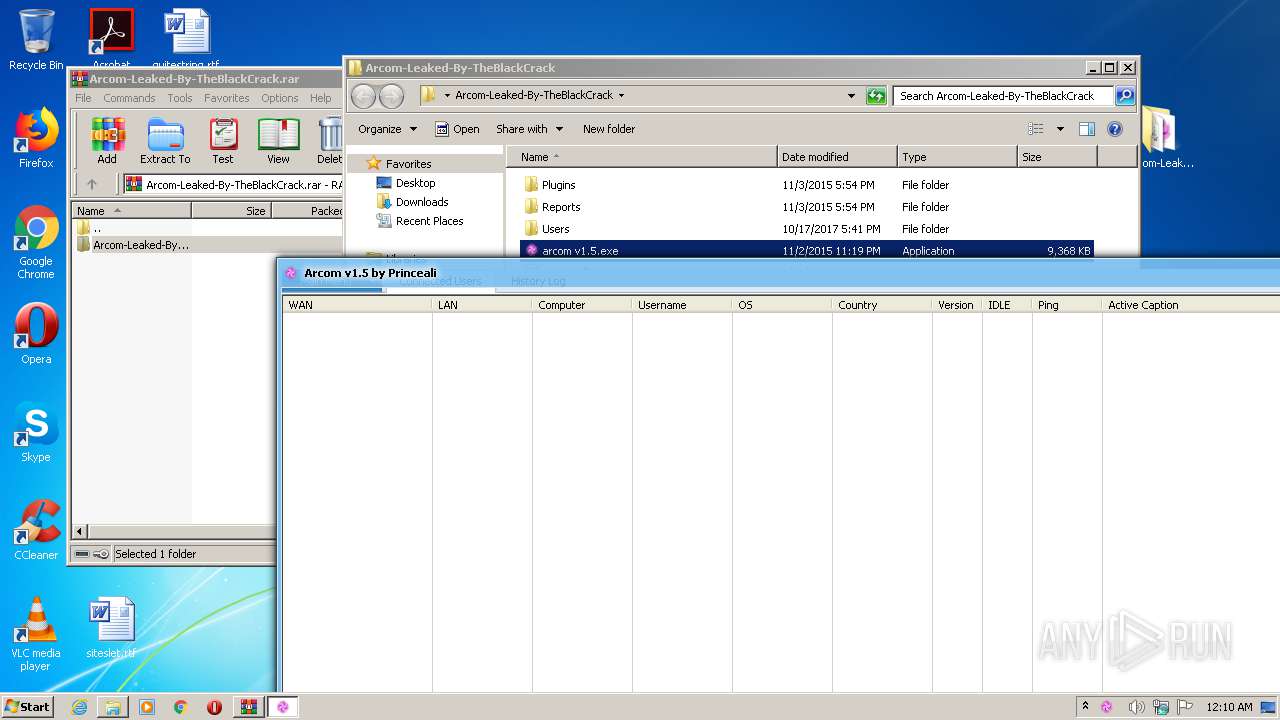Open WinRAR Favorites menu
The width and height of the screenshot is (1280, 720).
tap(227, 98)
